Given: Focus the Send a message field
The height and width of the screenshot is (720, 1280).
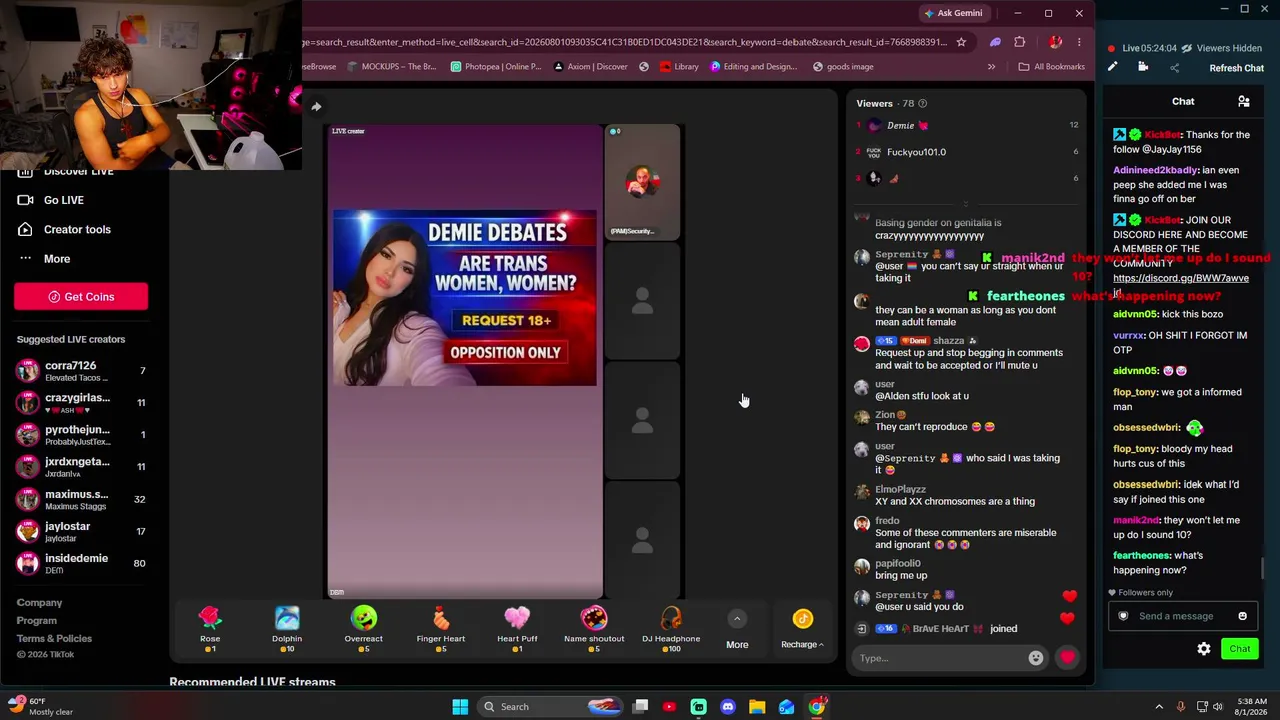Looking at the screenshot, I should [x=1181, y=616].
